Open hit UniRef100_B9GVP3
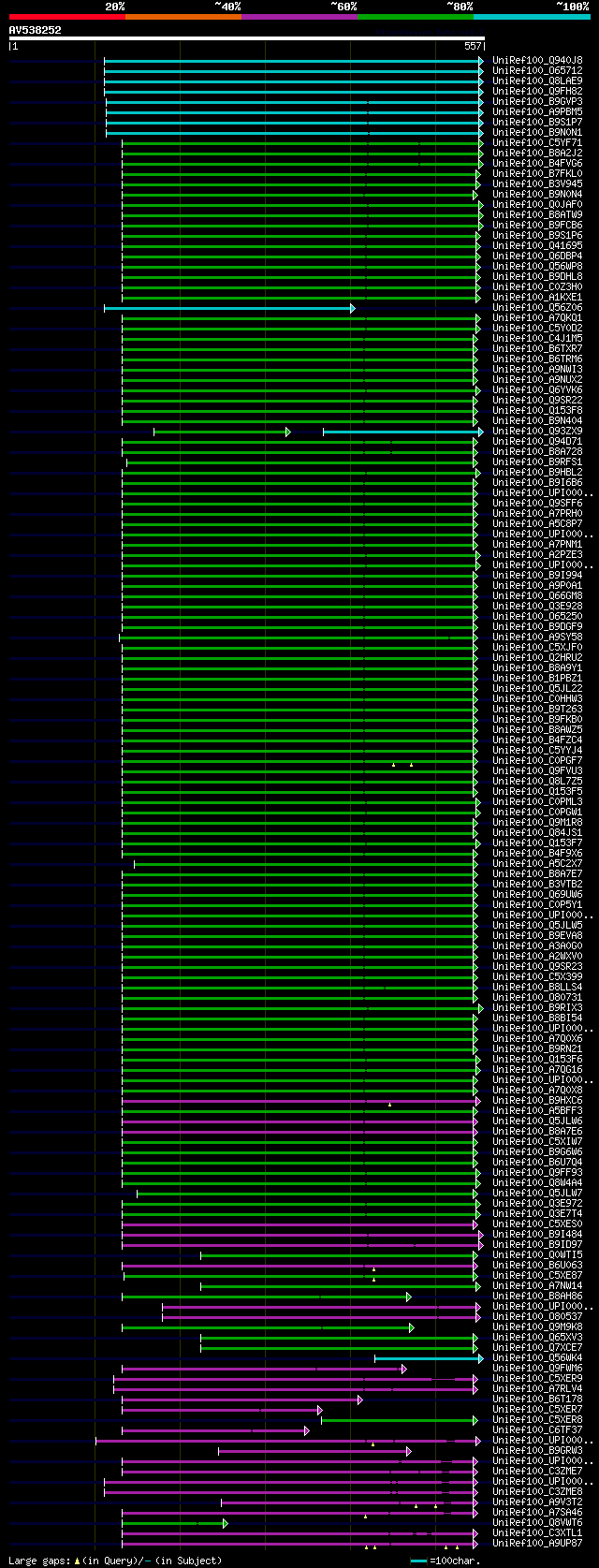 pos(537,101)
